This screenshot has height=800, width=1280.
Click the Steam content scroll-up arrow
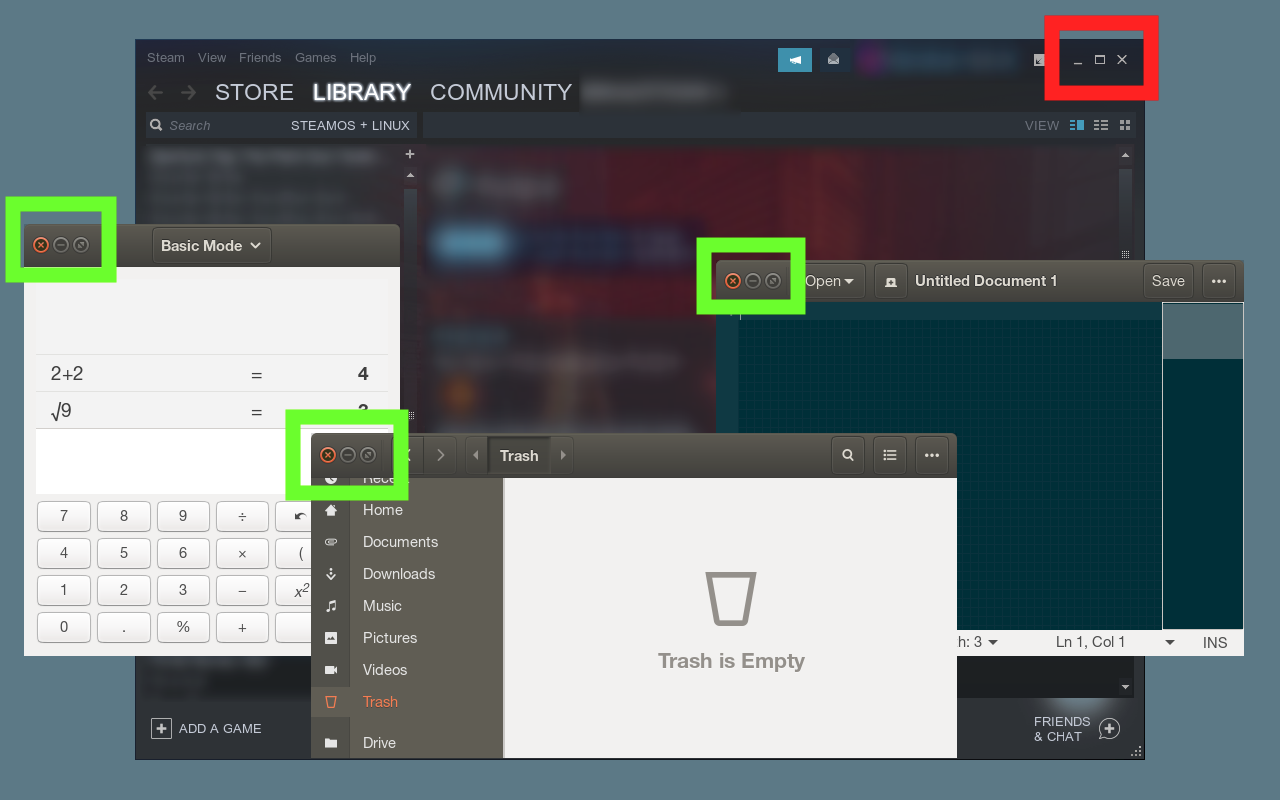[1126, 155]
